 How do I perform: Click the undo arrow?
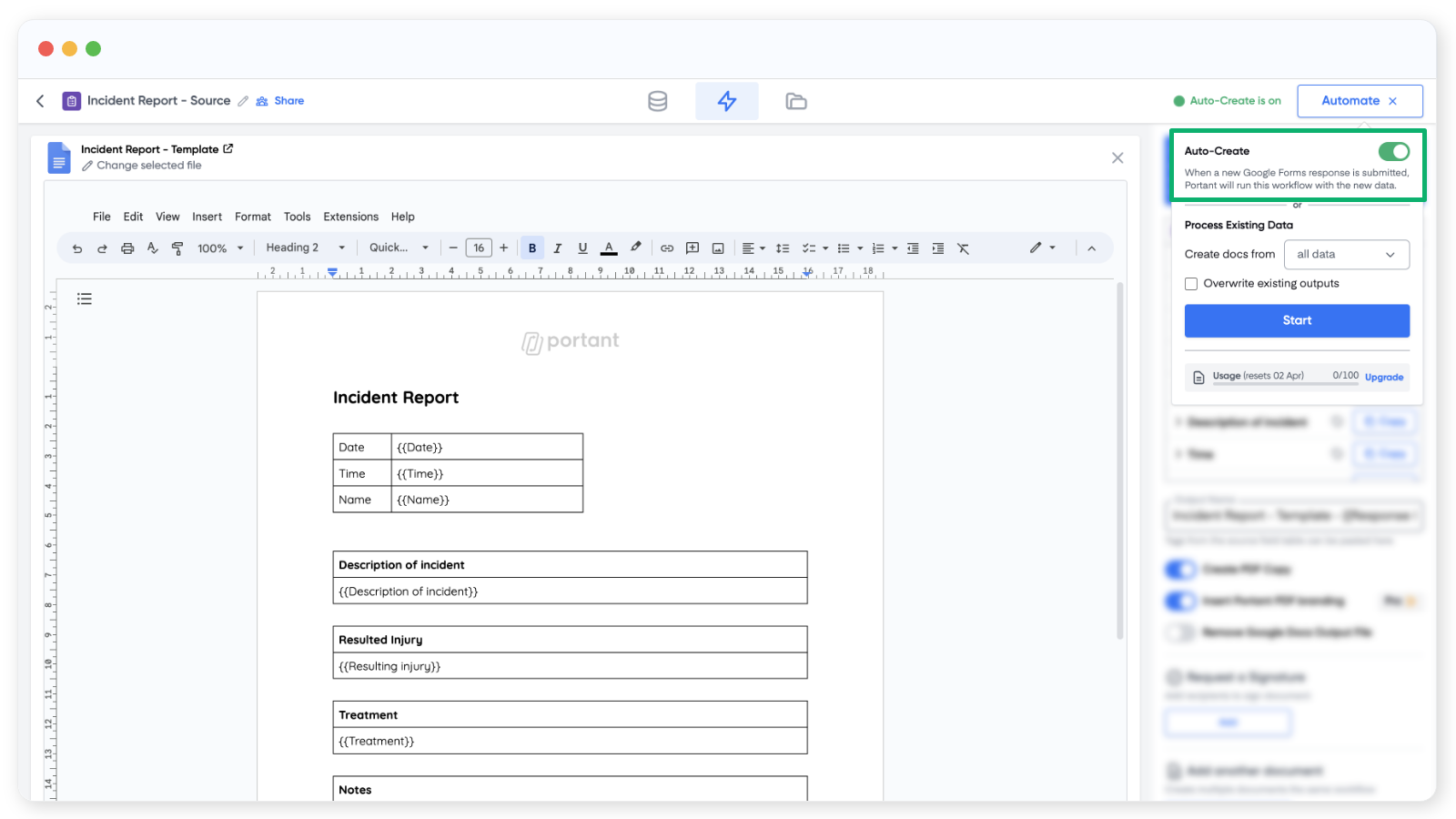click(x=77, y=248)
